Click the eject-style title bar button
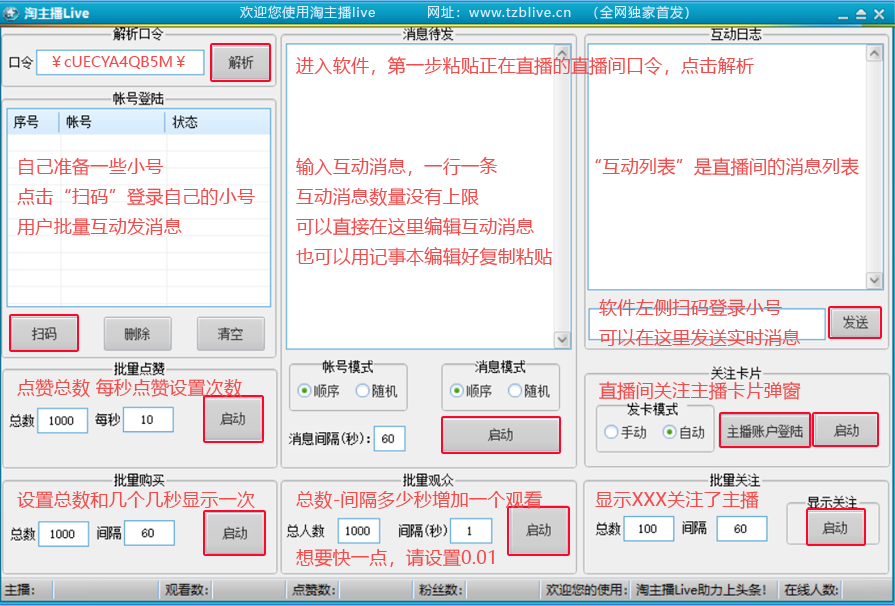Viewport: 895px width, 606px height. coord(861,14)
